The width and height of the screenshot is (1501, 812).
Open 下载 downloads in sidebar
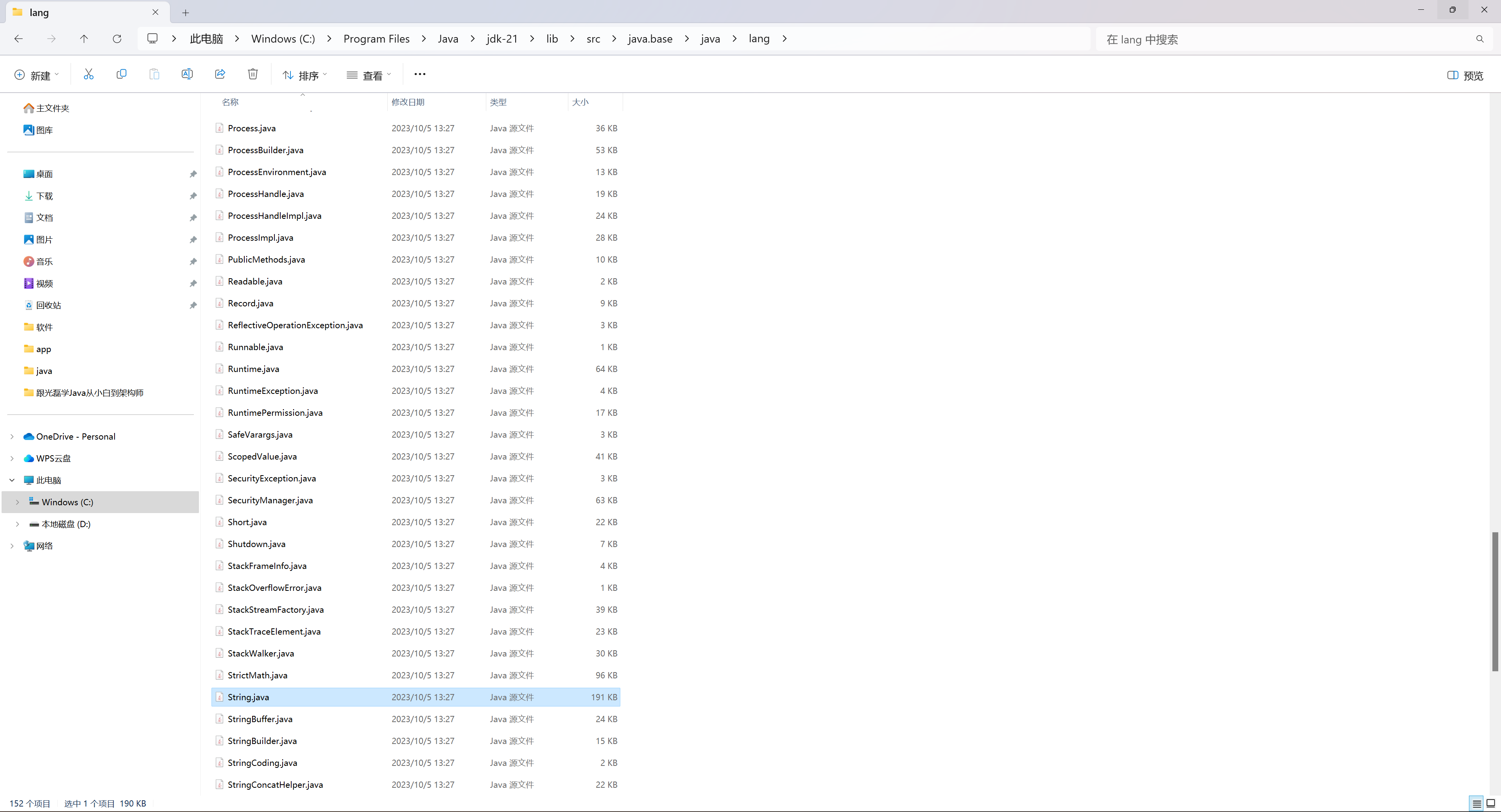tap(38, 196)
